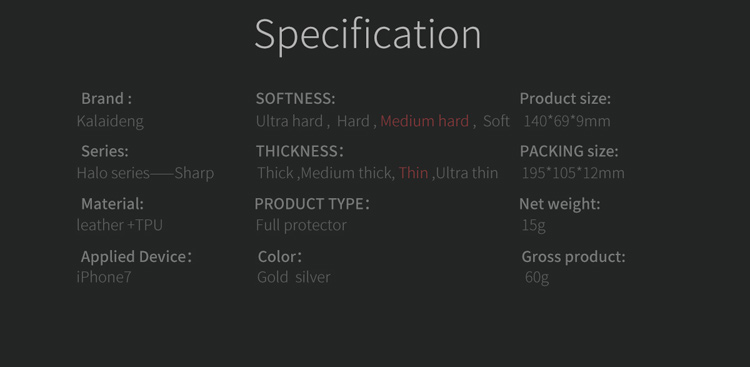Click the SOFTNESS label
This screenshot has height=367, width=750.
(296, 99)
